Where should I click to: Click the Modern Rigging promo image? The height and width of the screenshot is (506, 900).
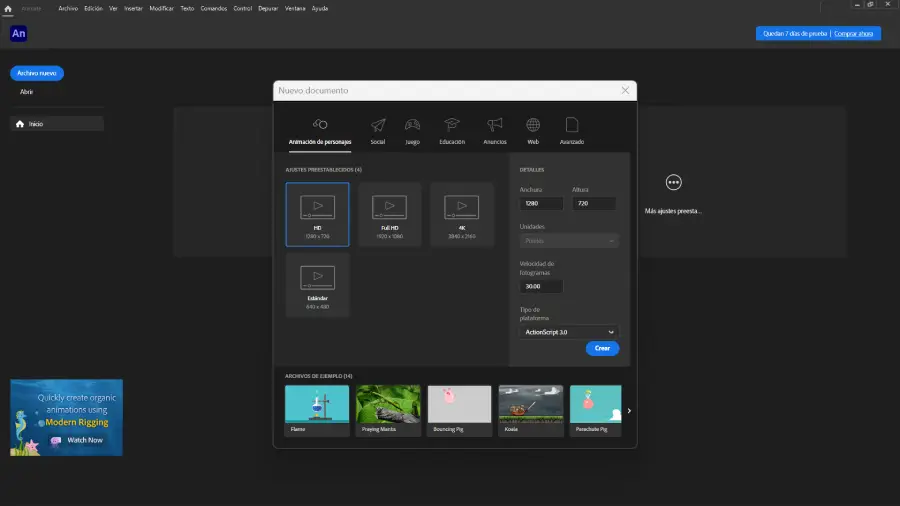pos(67,418)
